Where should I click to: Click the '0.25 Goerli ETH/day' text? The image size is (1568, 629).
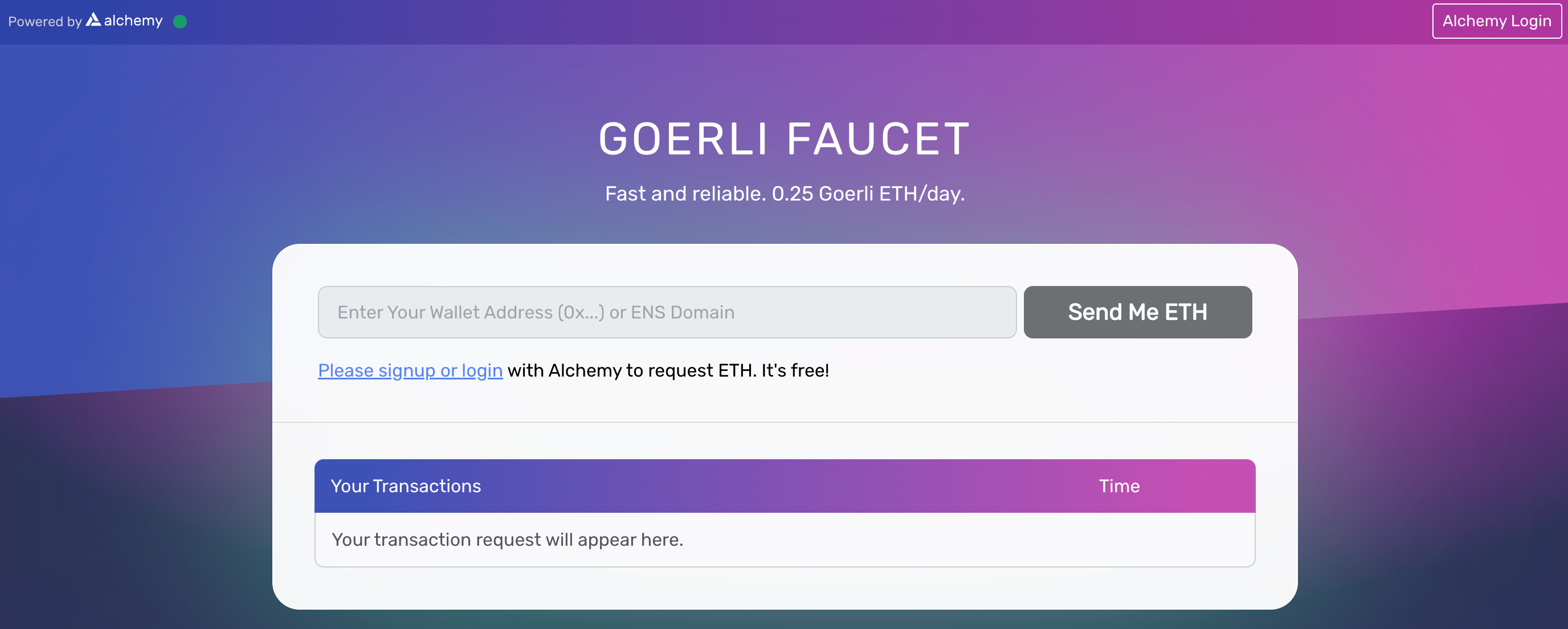coord(868,194)
